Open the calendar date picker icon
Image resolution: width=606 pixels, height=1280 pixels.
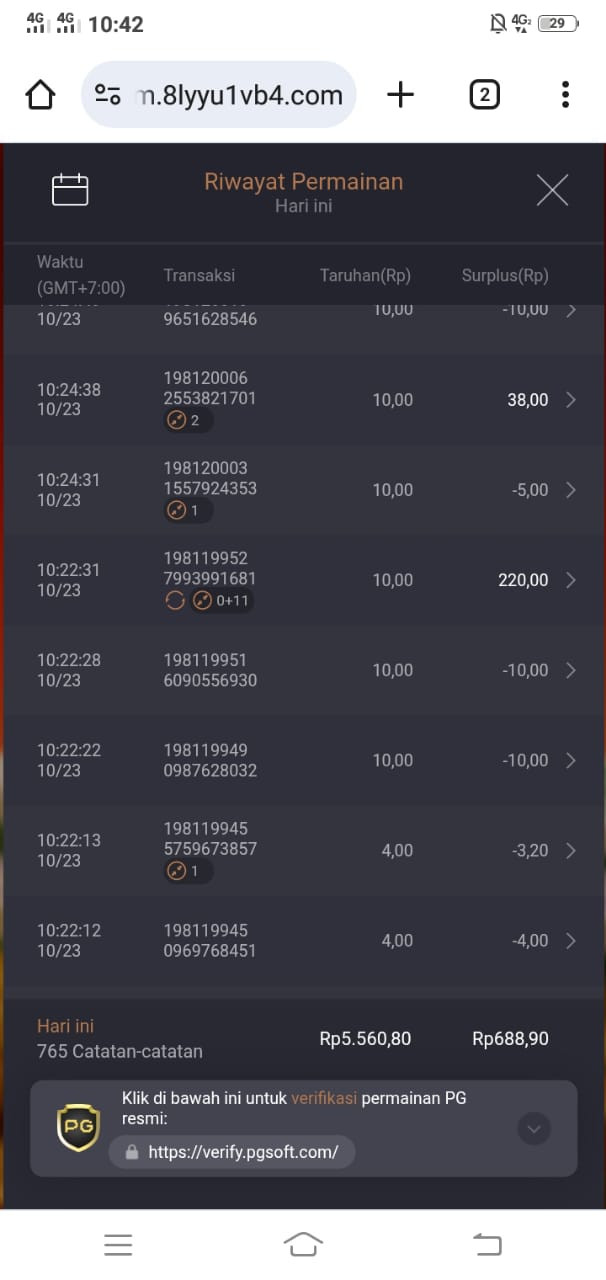(70, 190)
